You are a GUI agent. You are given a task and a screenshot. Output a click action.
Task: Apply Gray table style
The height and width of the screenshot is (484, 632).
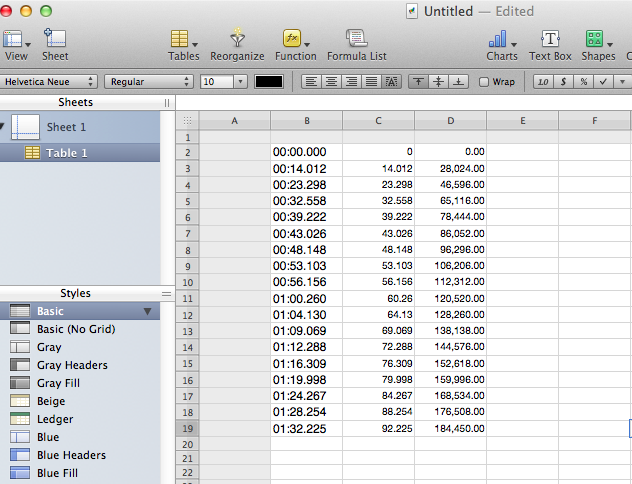[80, 347]
